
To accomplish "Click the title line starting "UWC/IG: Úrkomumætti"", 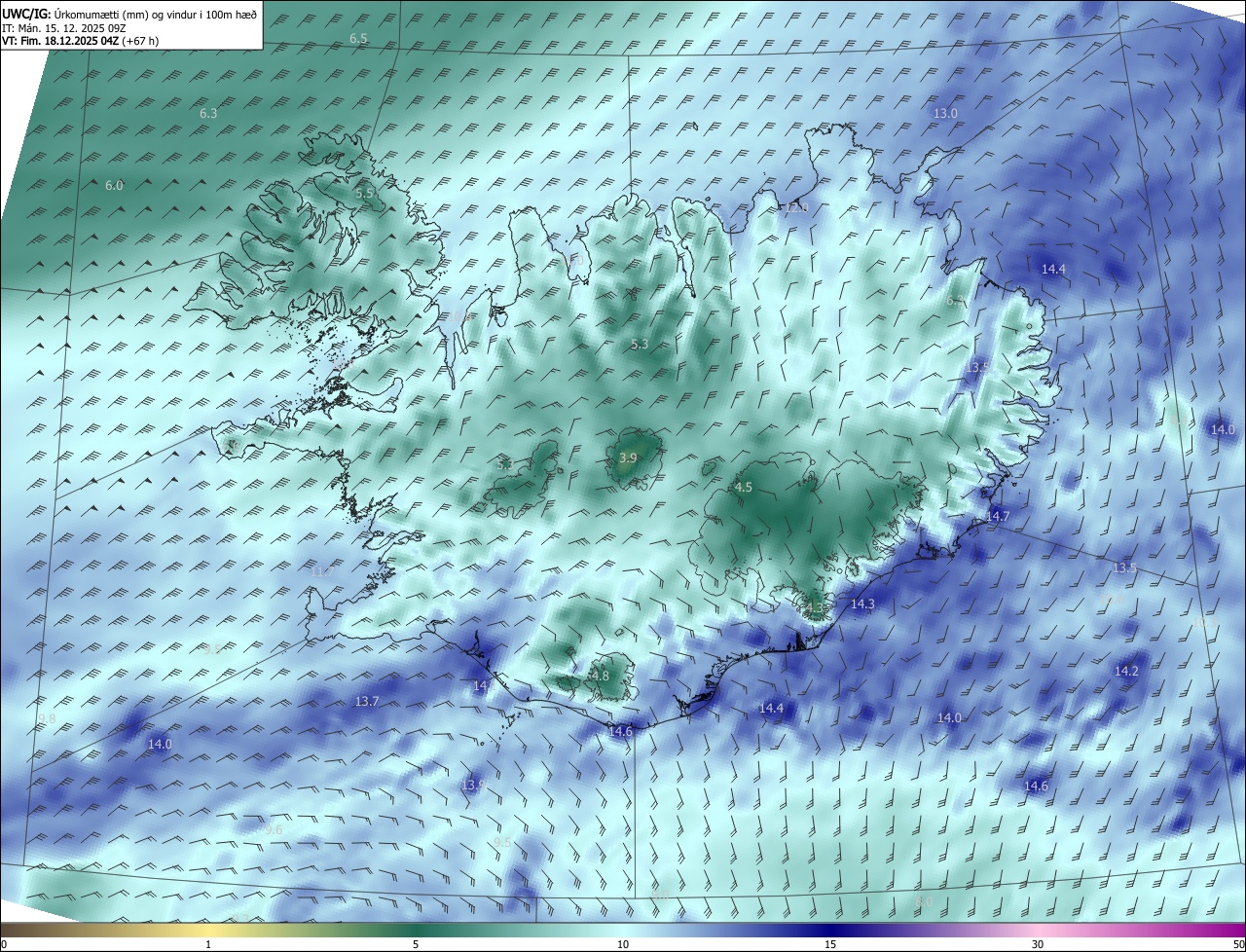I will 129,15.
